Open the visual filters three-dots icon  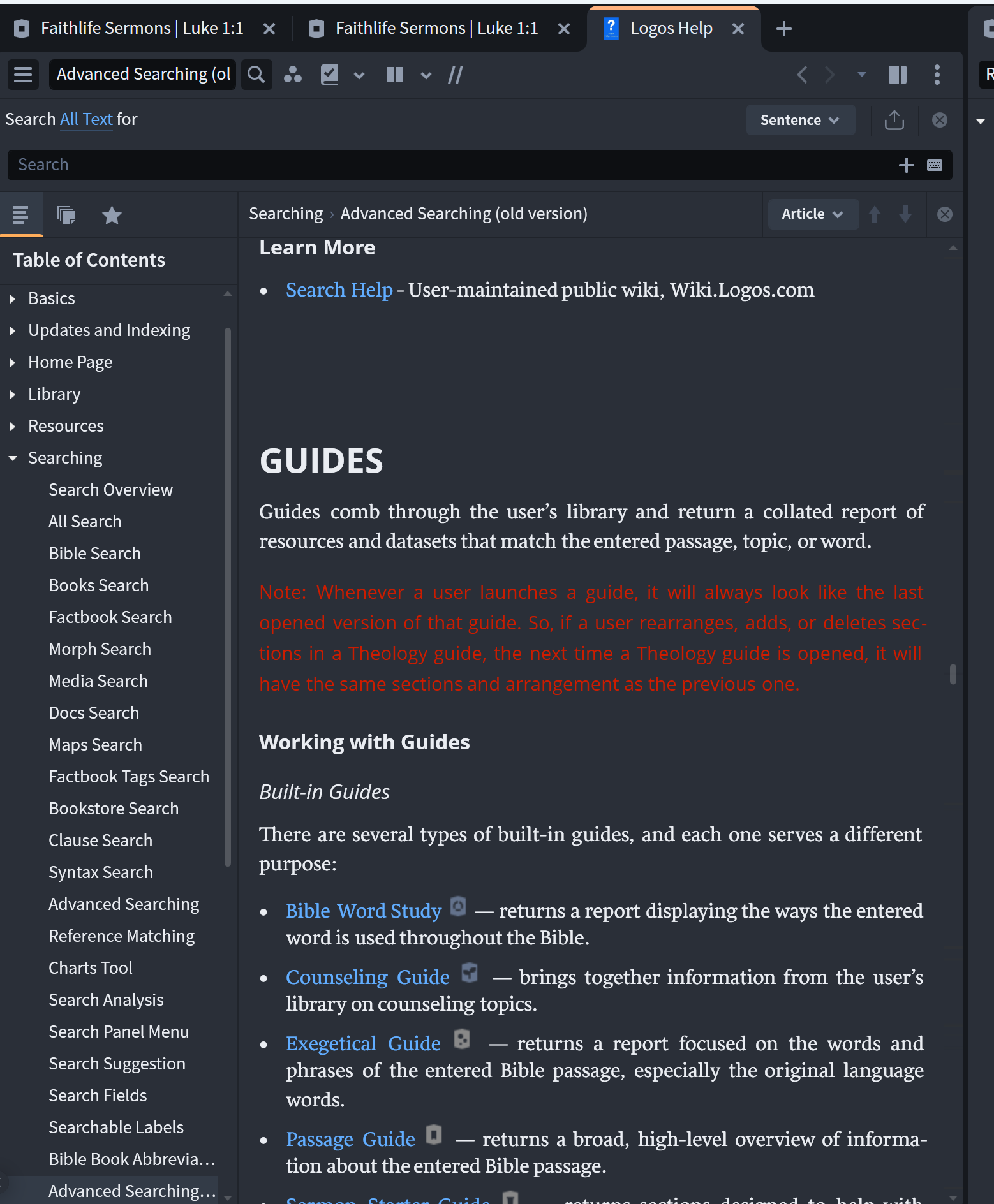point(293,75)
